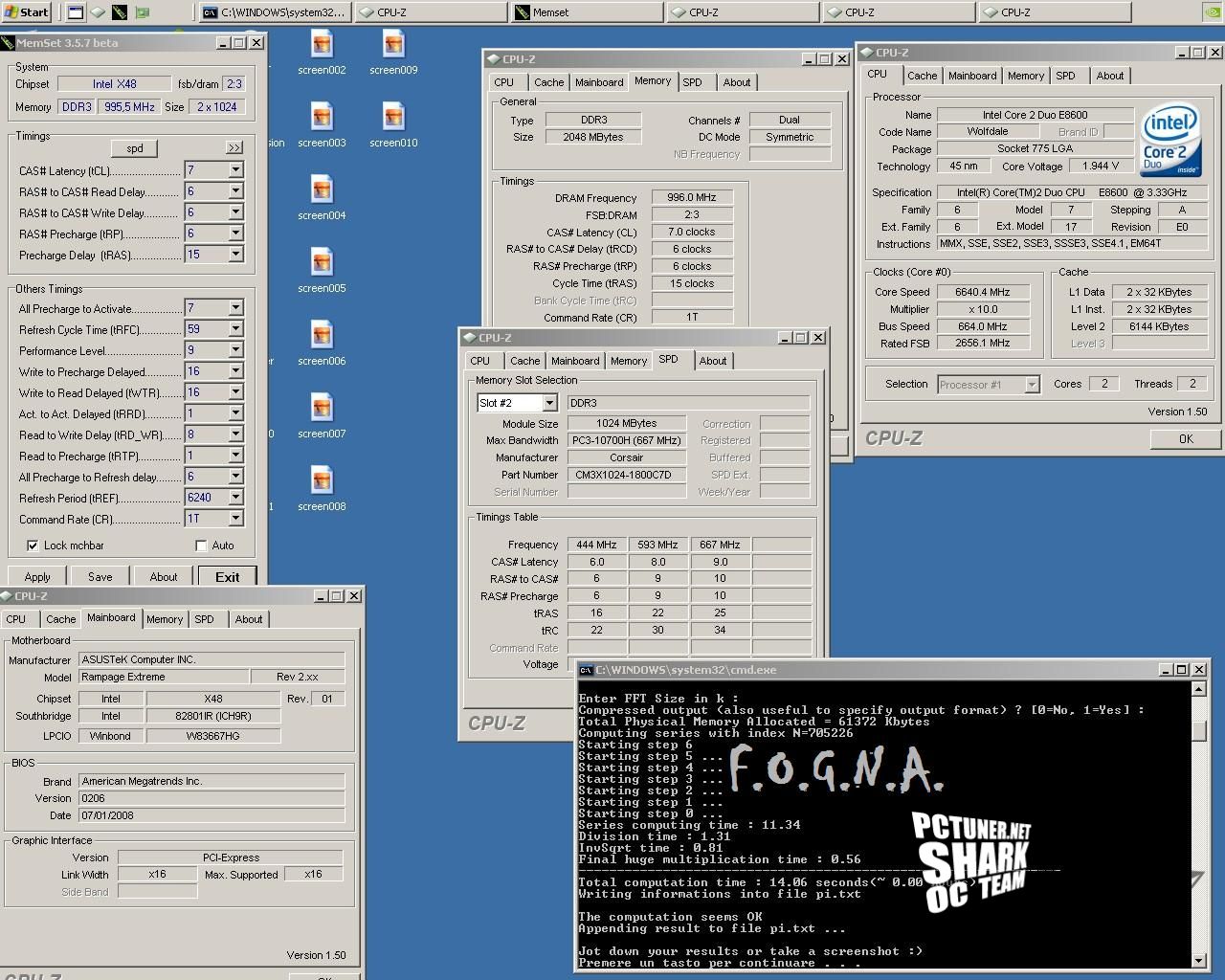Open RAS# Precharge (tRP) dropdown

(235, 234)
